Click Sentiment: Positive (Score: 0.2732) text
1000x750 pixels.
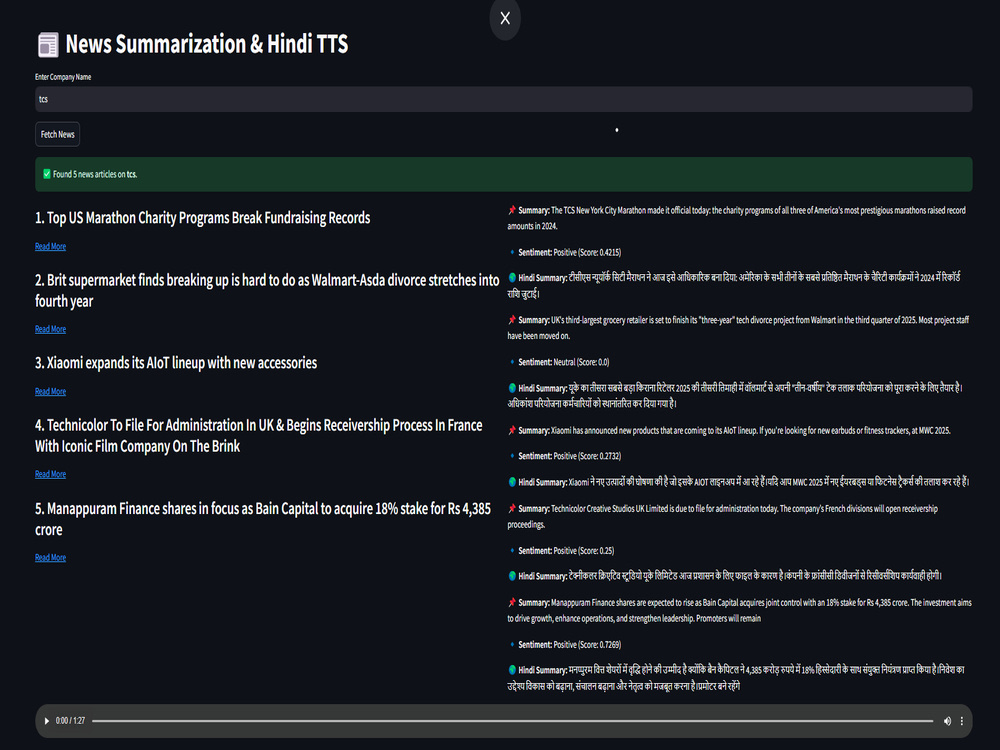pos(570,456)
